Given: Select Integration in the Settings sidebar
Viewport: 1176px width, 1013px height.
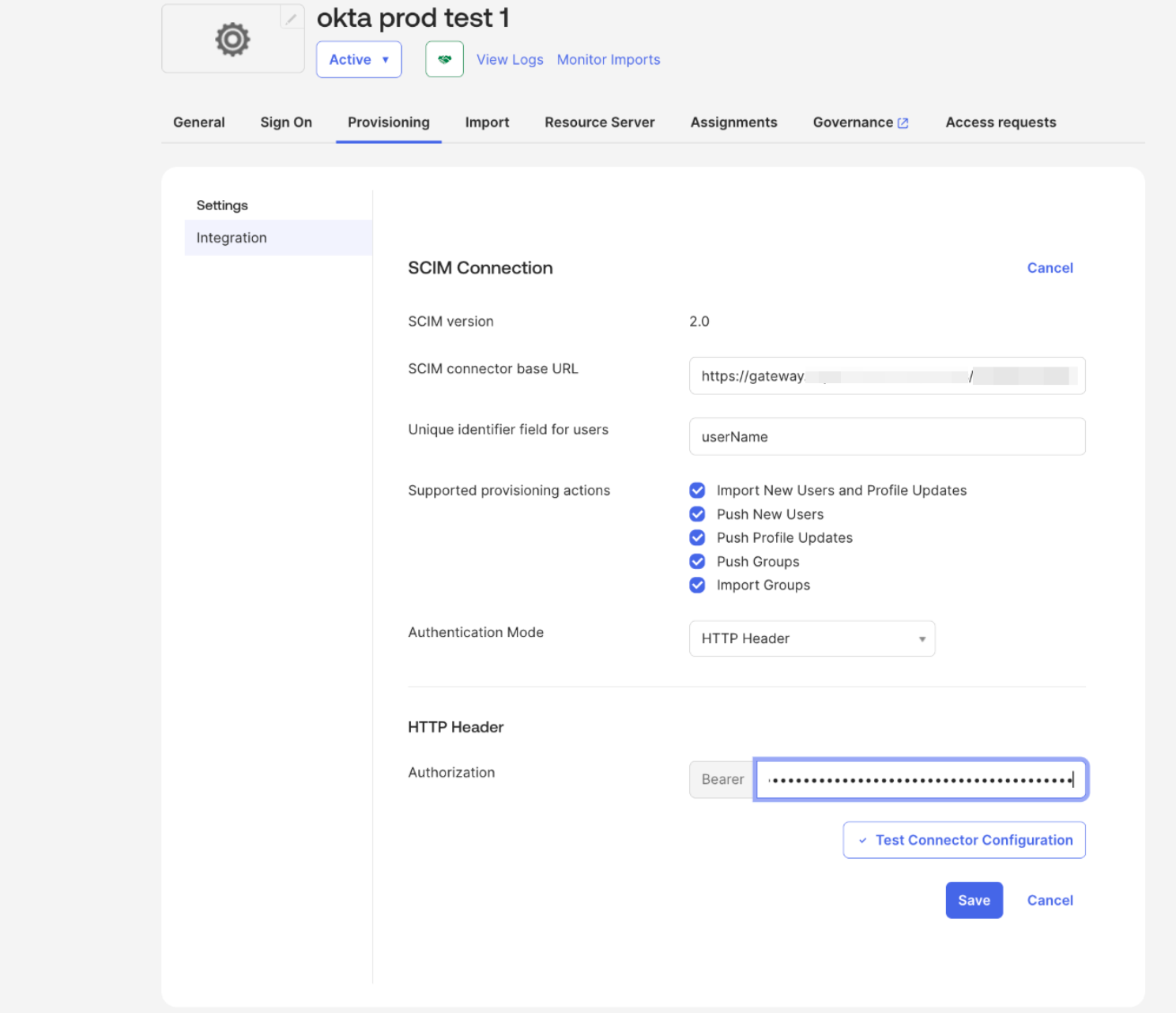Looking at the screenshot, I should (x=278, y=238).
